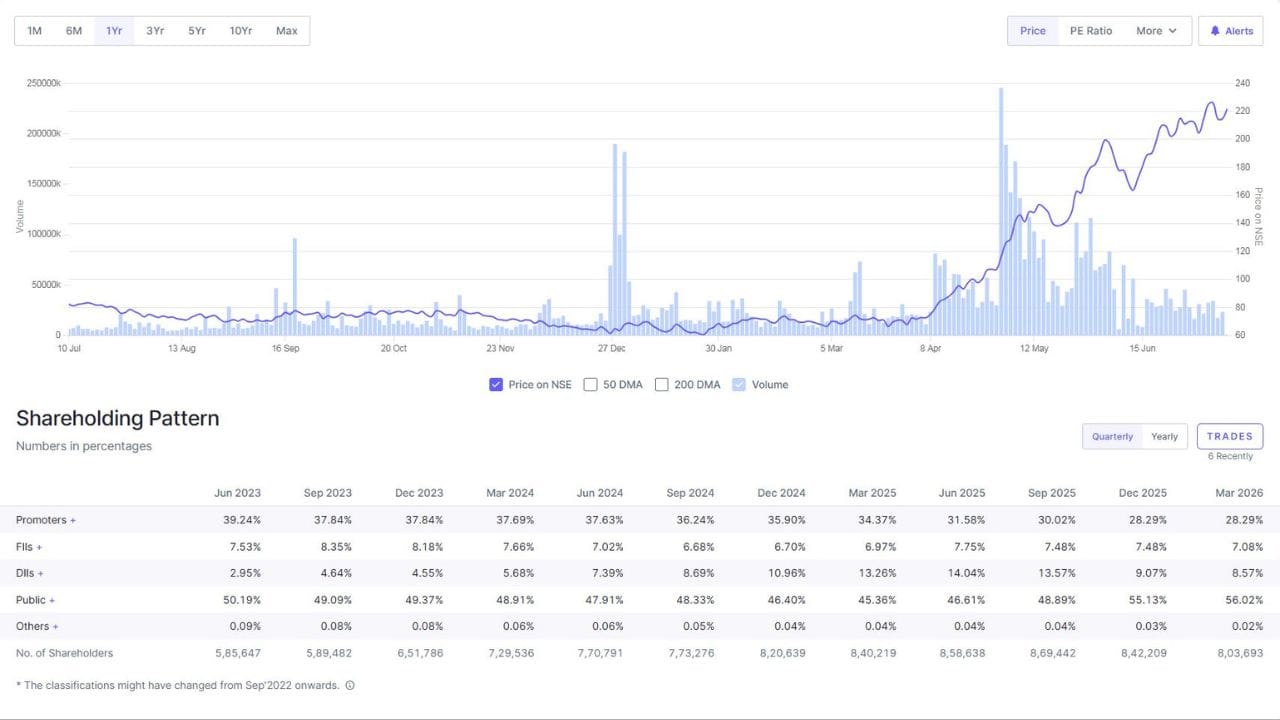
Task: Click the plus icon next to Public
Action: pos(52,600)
